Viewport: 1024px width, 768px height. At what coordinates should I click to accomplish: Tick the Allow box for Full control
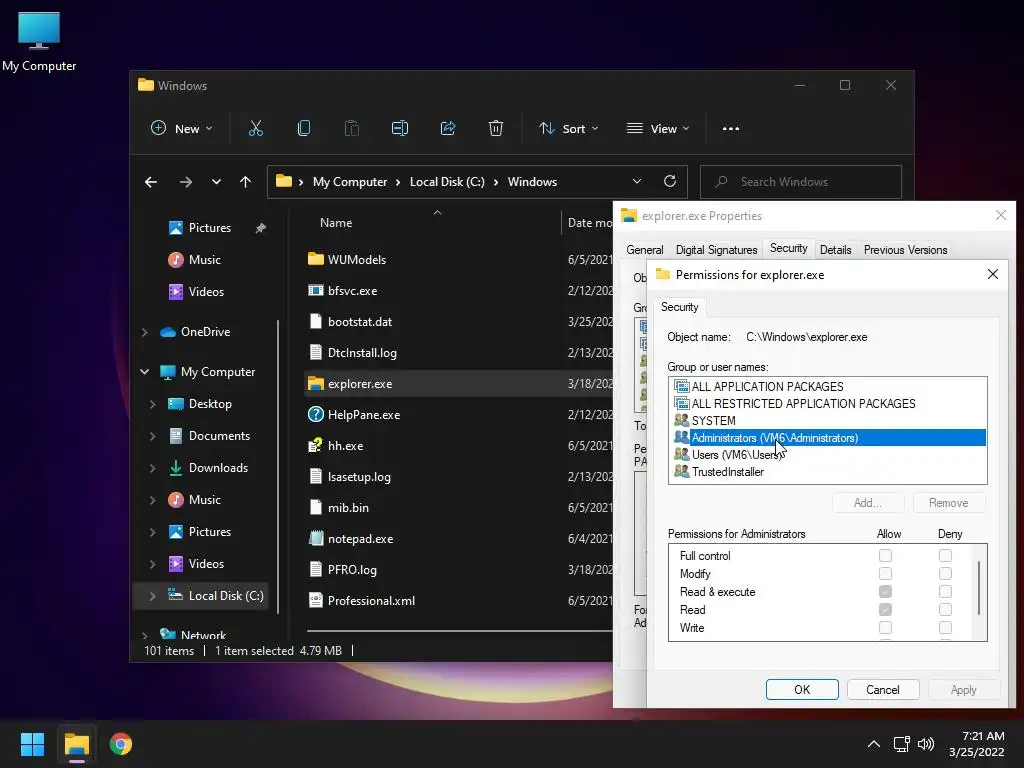885,556
